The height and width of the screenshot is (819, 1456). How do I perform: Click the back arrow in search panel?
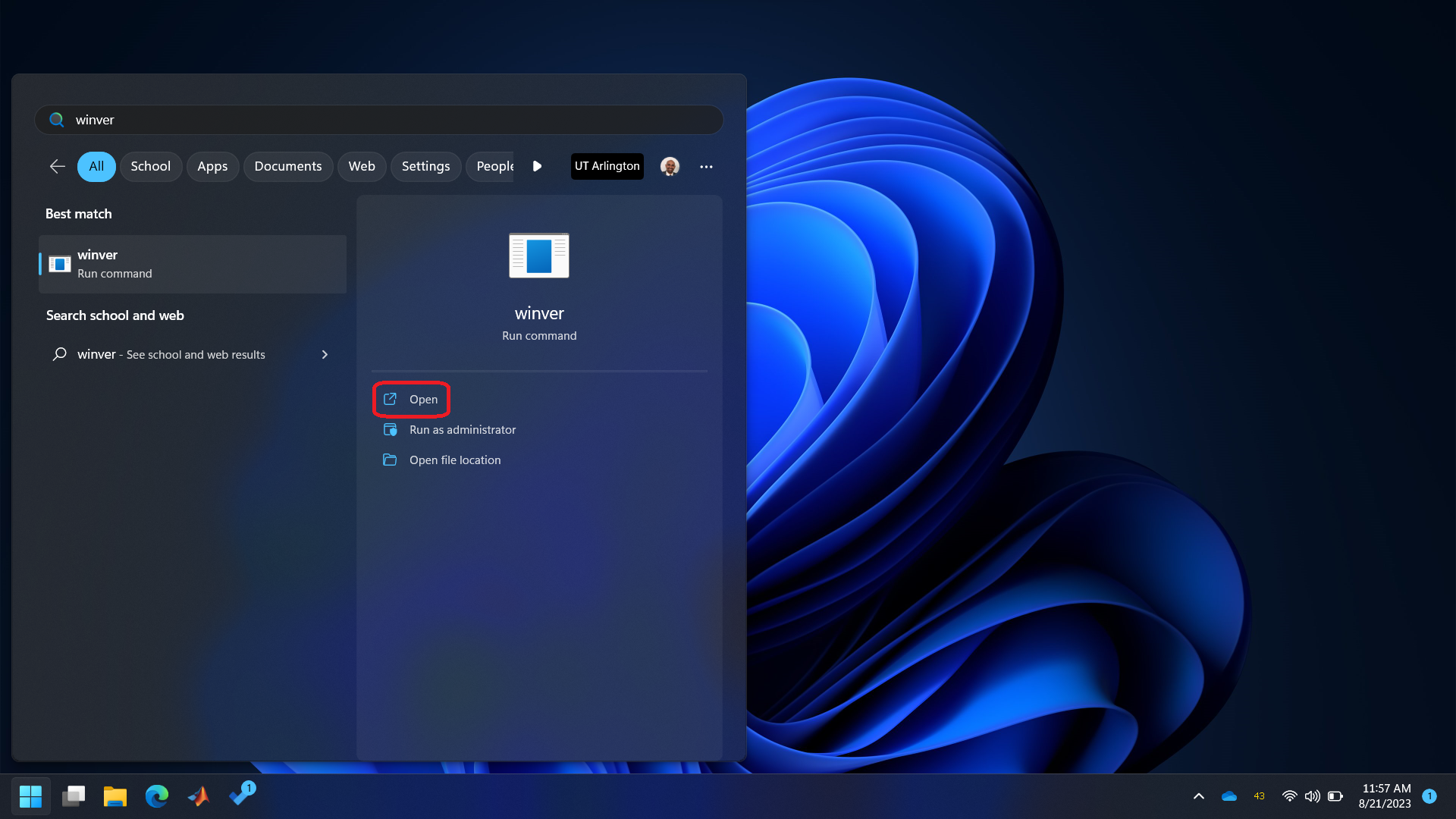pos(57,166)
